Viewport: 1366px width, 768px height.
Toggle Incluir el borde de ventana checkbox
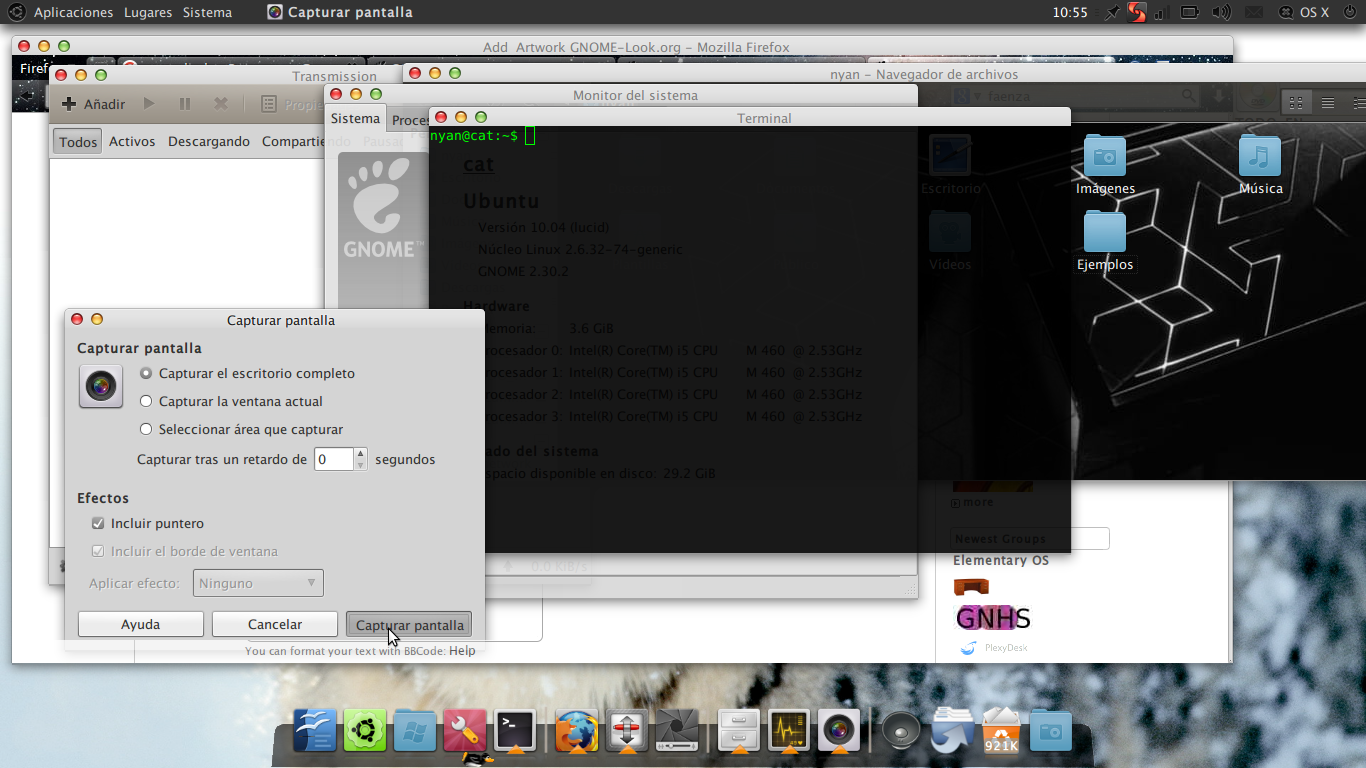(184, 551)
